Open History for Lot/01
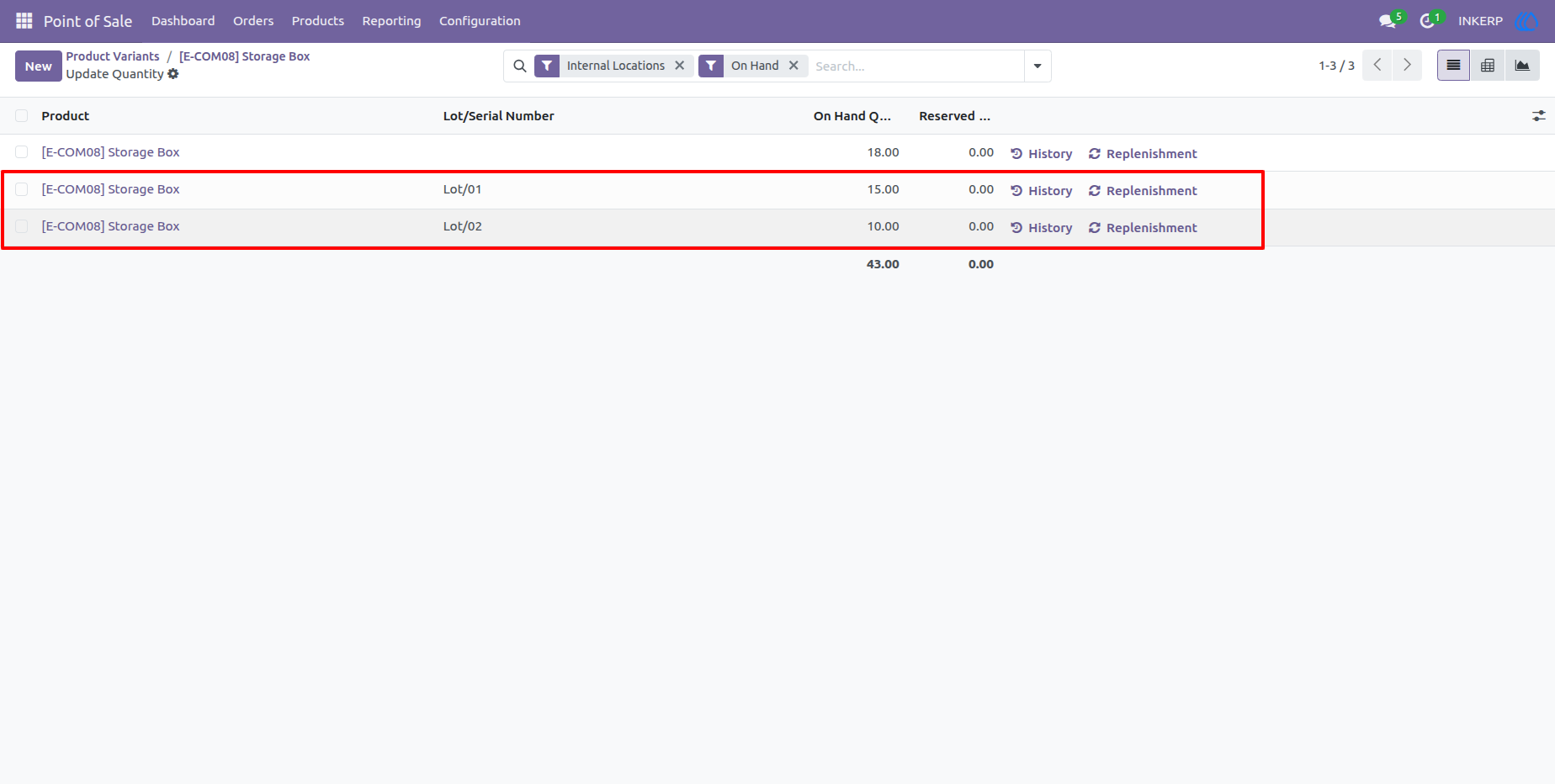 (1042, 191)
